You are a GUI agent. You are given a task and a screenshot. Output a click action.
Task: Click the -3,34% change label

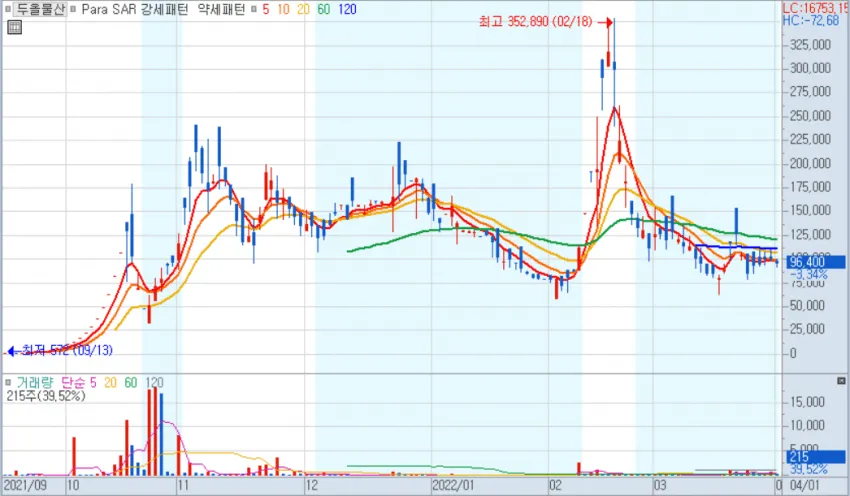[808, 274]
